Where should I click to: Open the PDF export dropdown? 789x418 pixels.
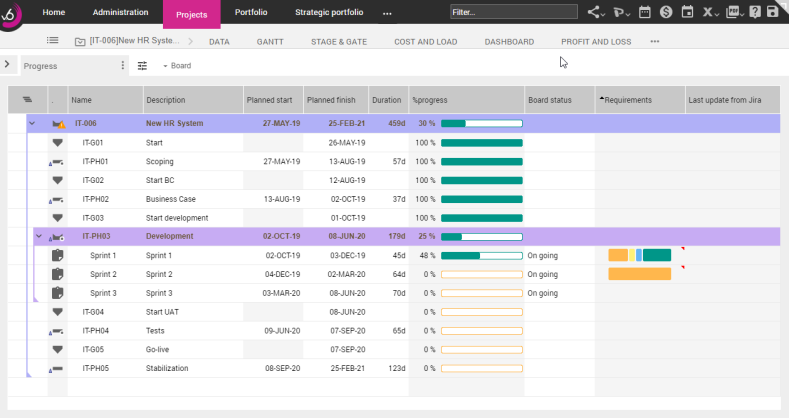pos(735,12)
